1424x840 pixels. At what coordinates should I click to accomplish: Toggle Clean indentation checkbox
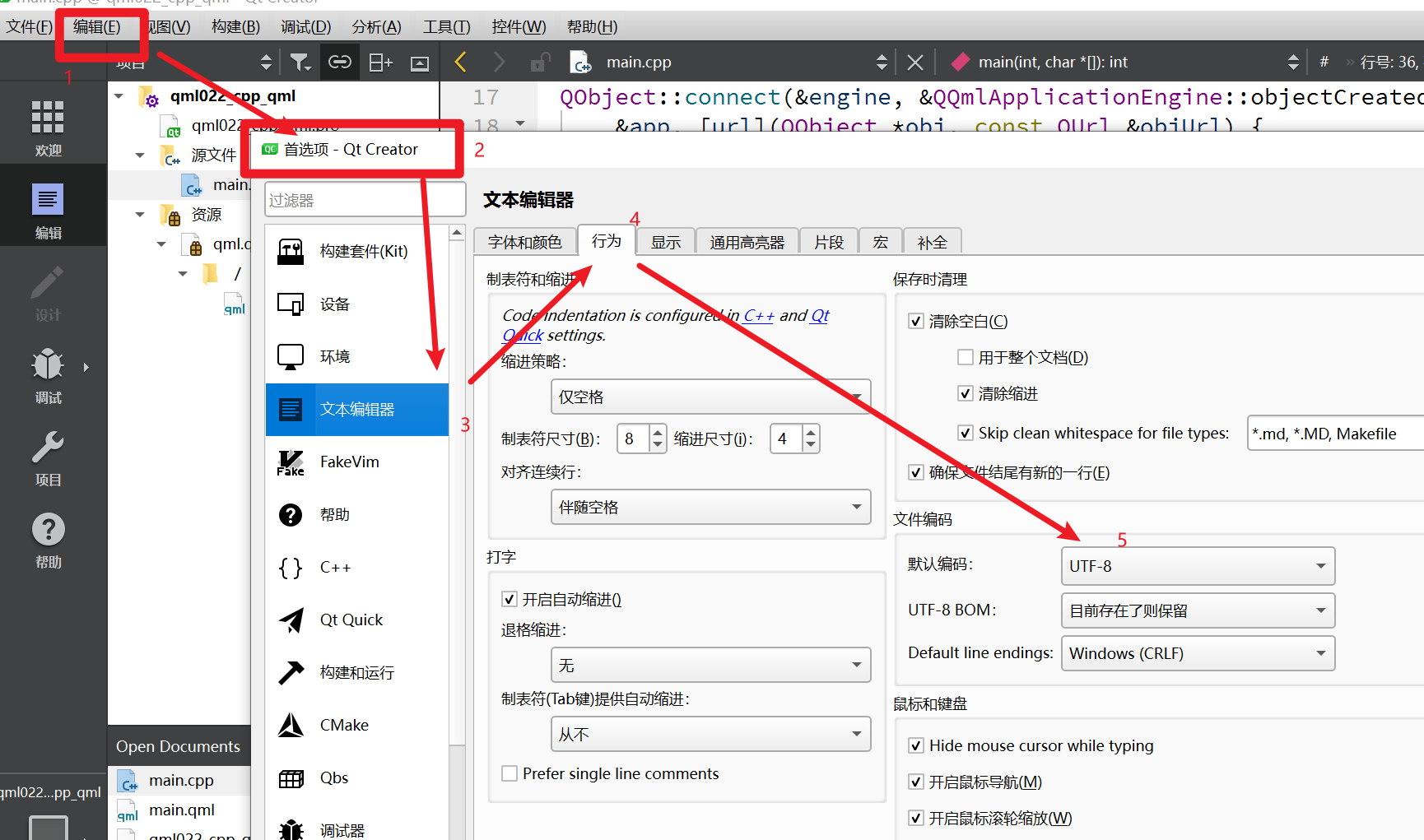coord(965,393)
